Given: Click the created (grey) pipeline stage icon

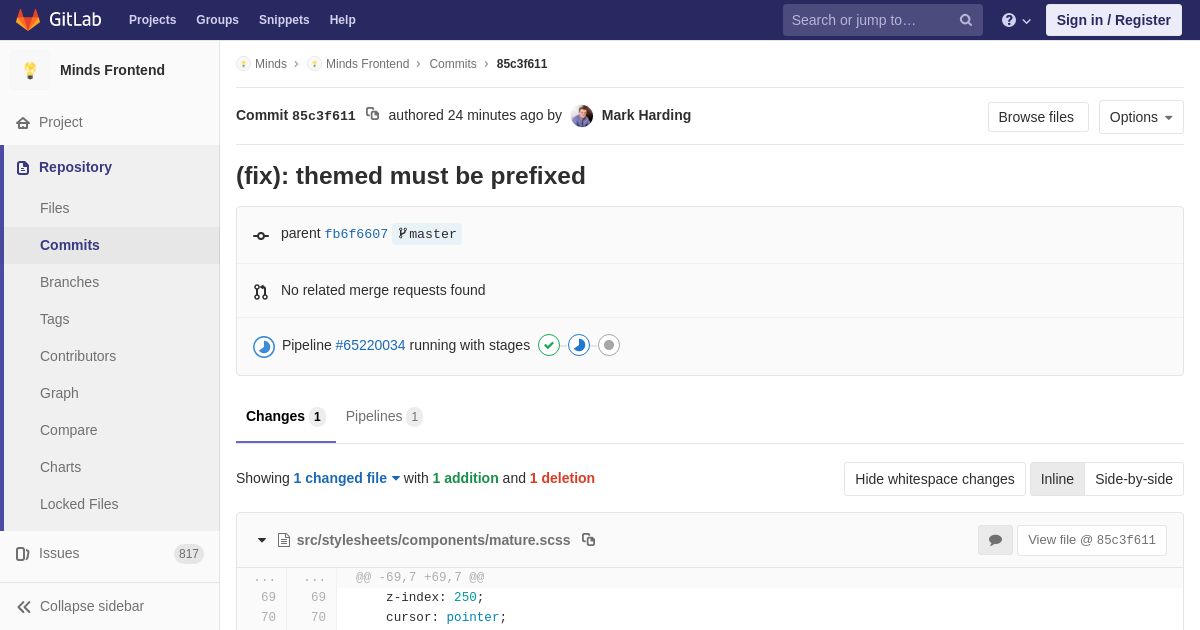Looking at the screenshot, I should pyautogui.click(x=609, y=345).
